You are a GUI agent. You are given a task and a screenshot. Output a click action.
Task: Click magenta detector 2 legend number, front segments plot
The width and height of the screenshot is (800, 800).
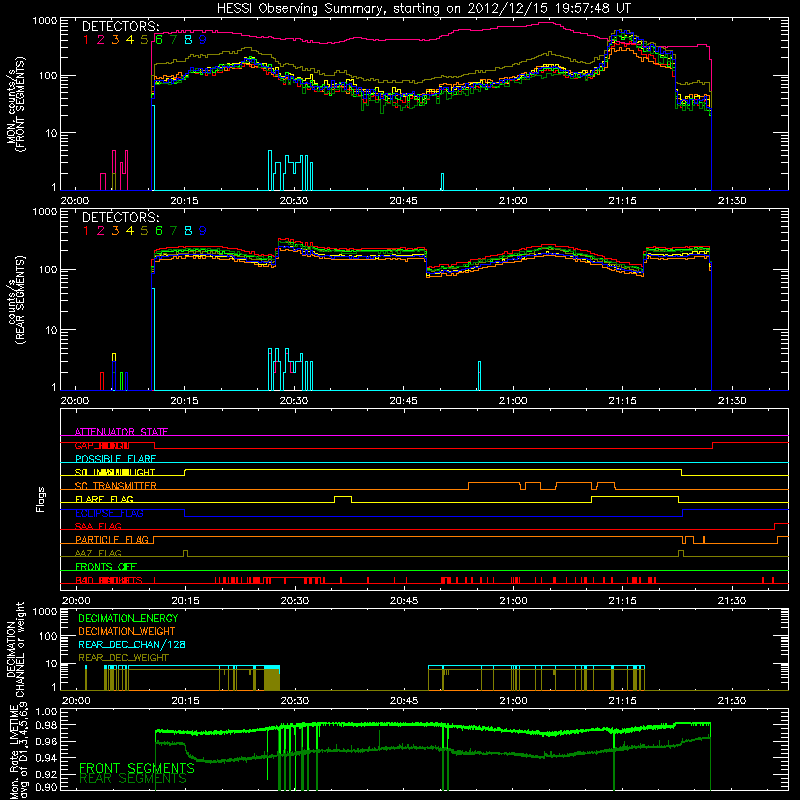click(x=101, y=39)
